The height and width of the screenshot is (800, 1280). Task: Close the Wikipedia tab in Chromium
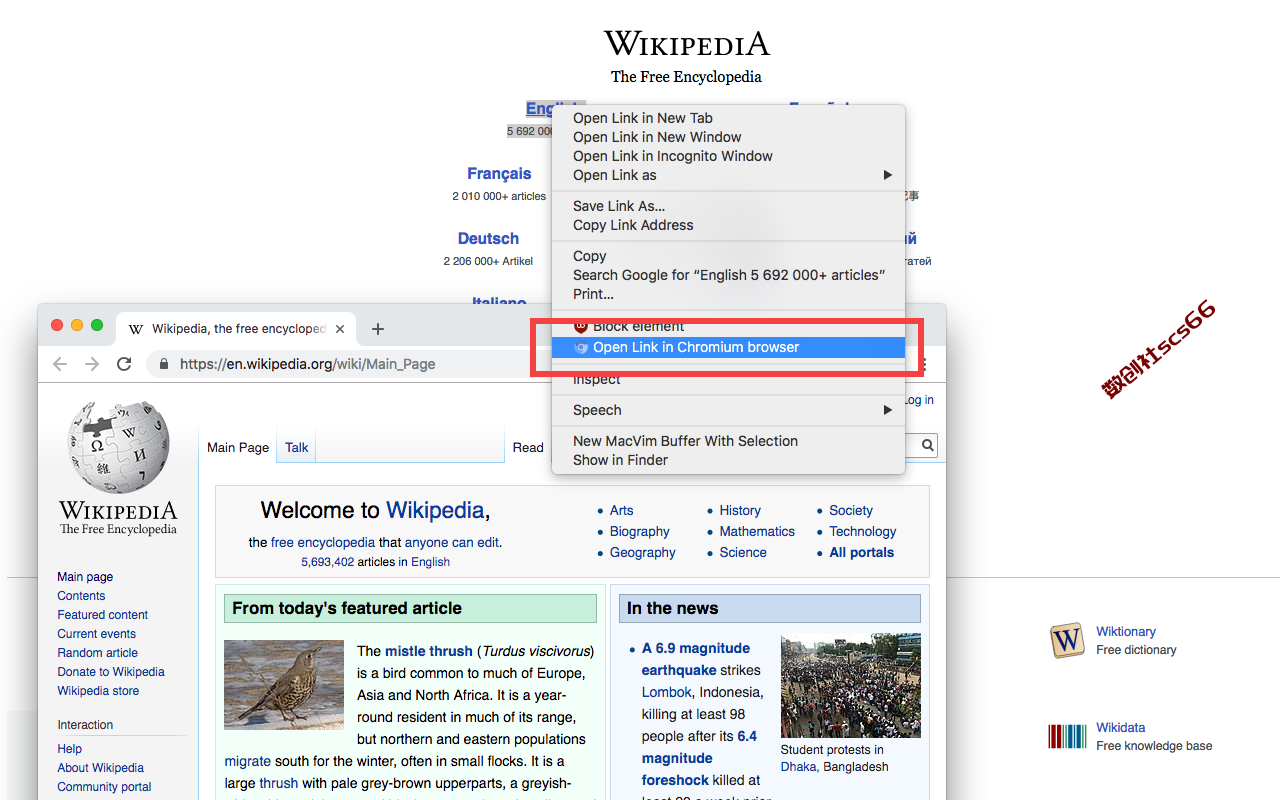tap(340, 329)
